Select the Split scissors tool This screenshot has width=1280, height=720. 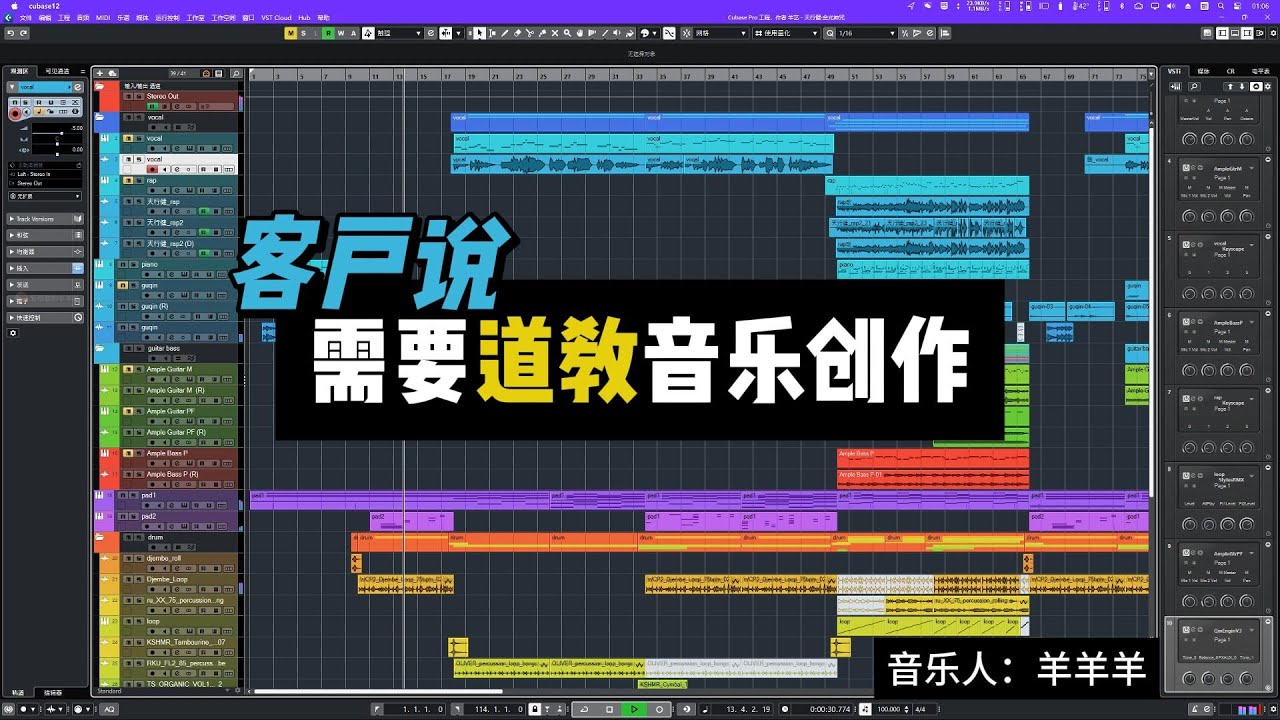pos(530,33)
